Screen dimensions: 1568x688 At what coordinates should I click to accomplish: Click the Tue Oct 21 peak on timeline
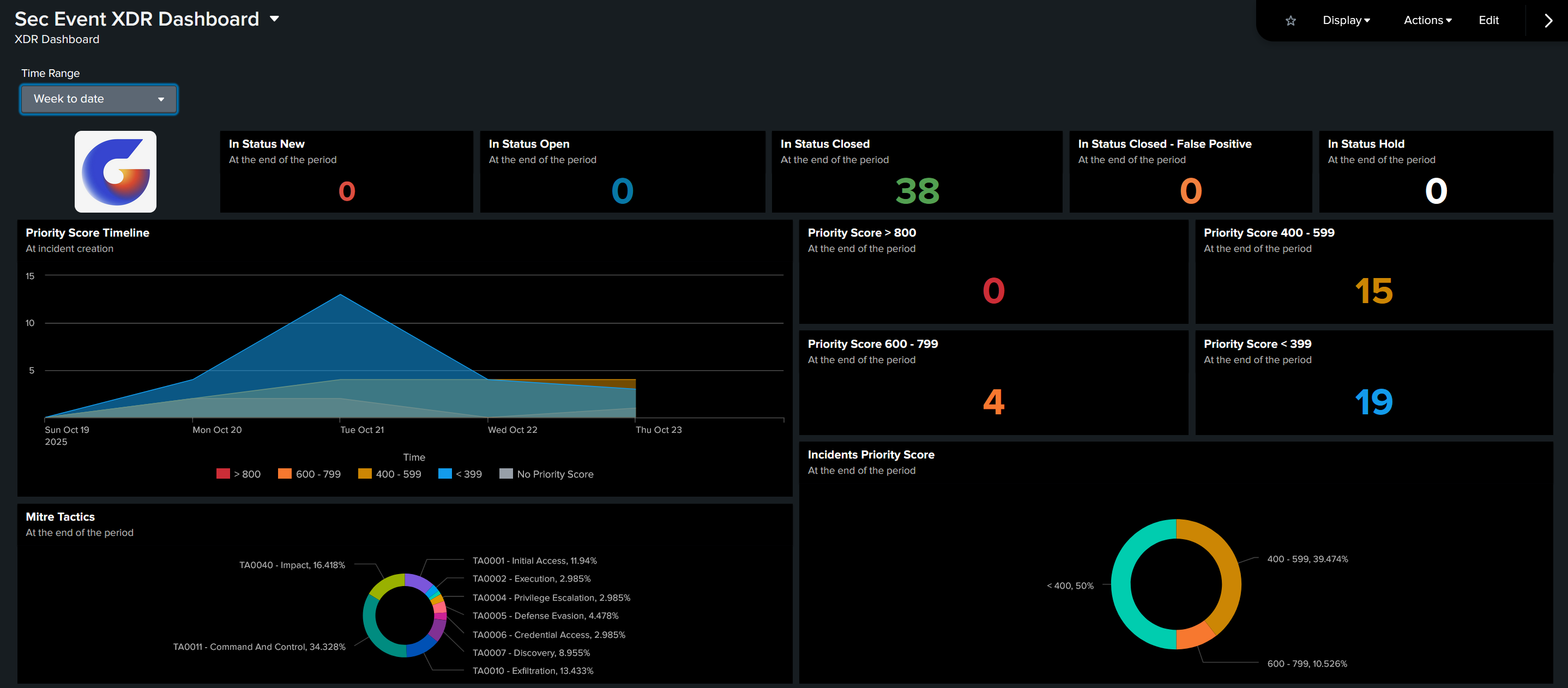click(340, 295)
